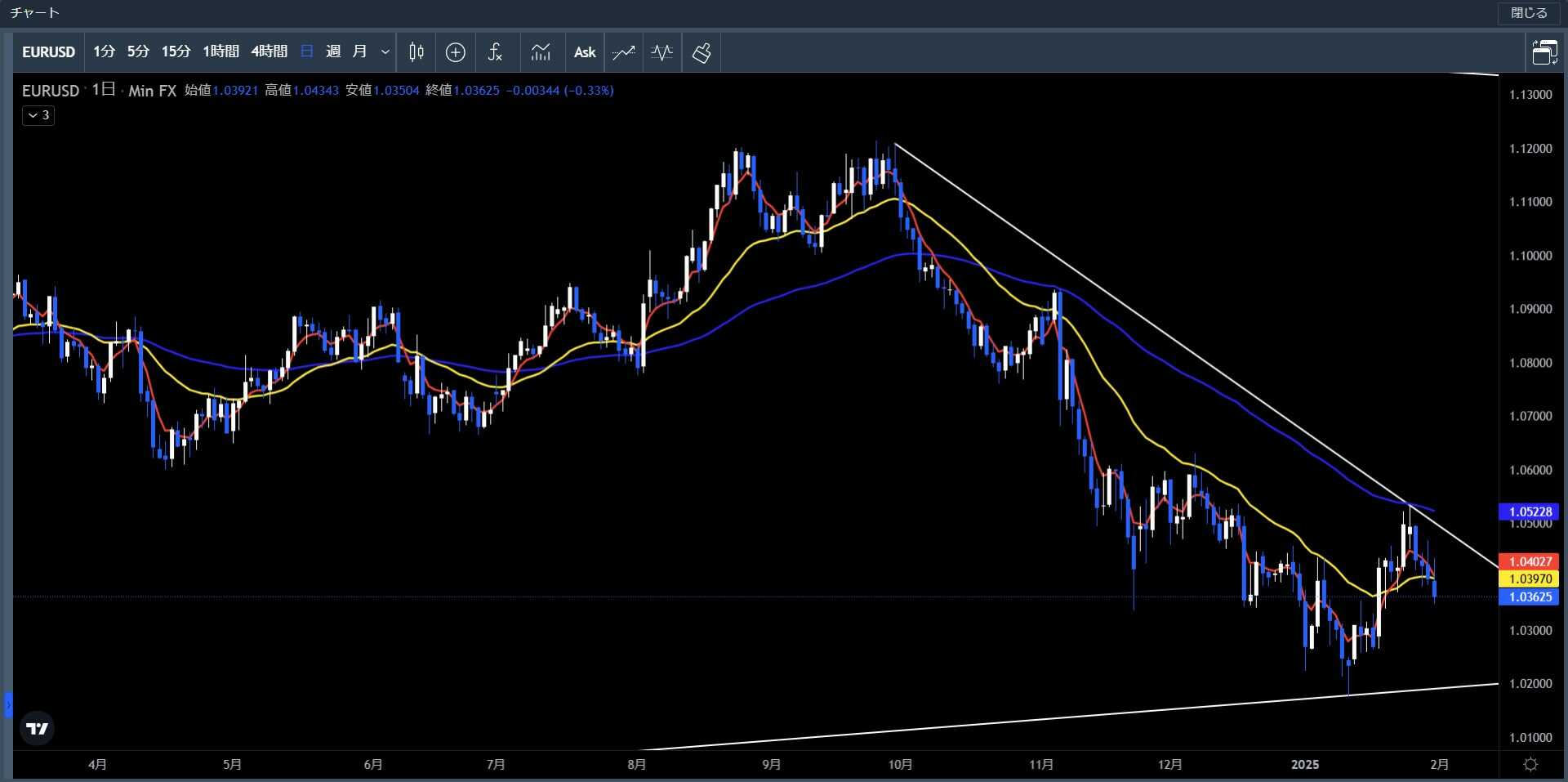Image resolution: width=1568 pixels, height=782 pixels.
Task: Click the 2025 date axis label
Action: click(1305, 765)
